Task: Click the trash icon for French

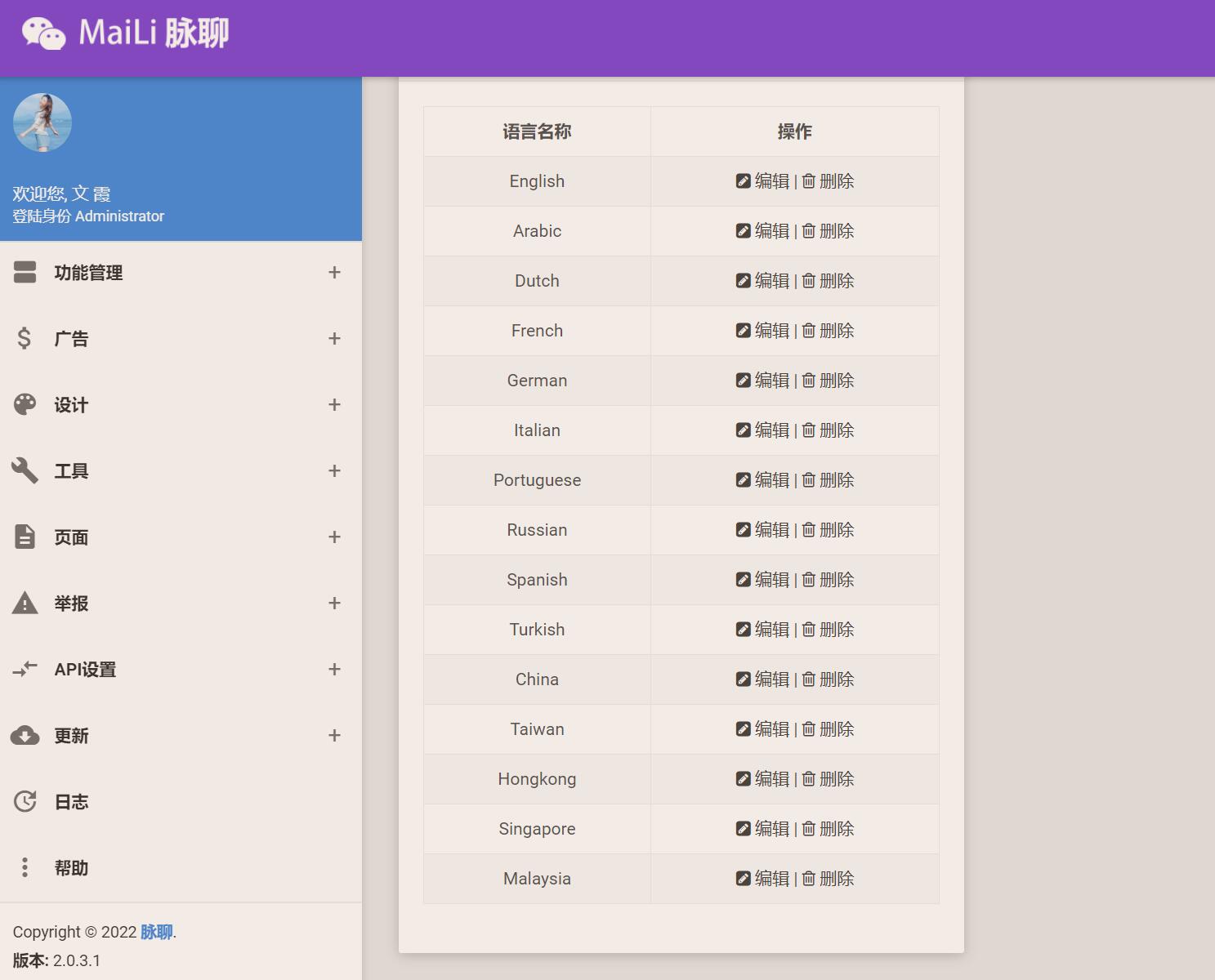Action: 809,331
